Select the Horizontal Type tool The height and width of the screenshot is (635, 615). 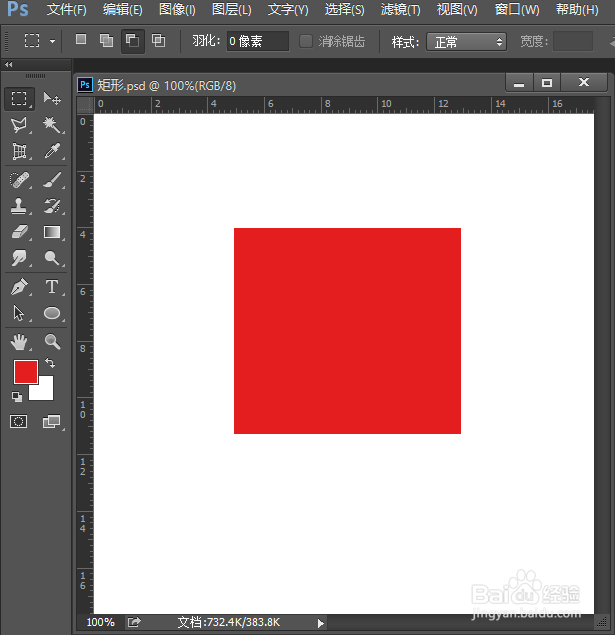coord(52,287)
